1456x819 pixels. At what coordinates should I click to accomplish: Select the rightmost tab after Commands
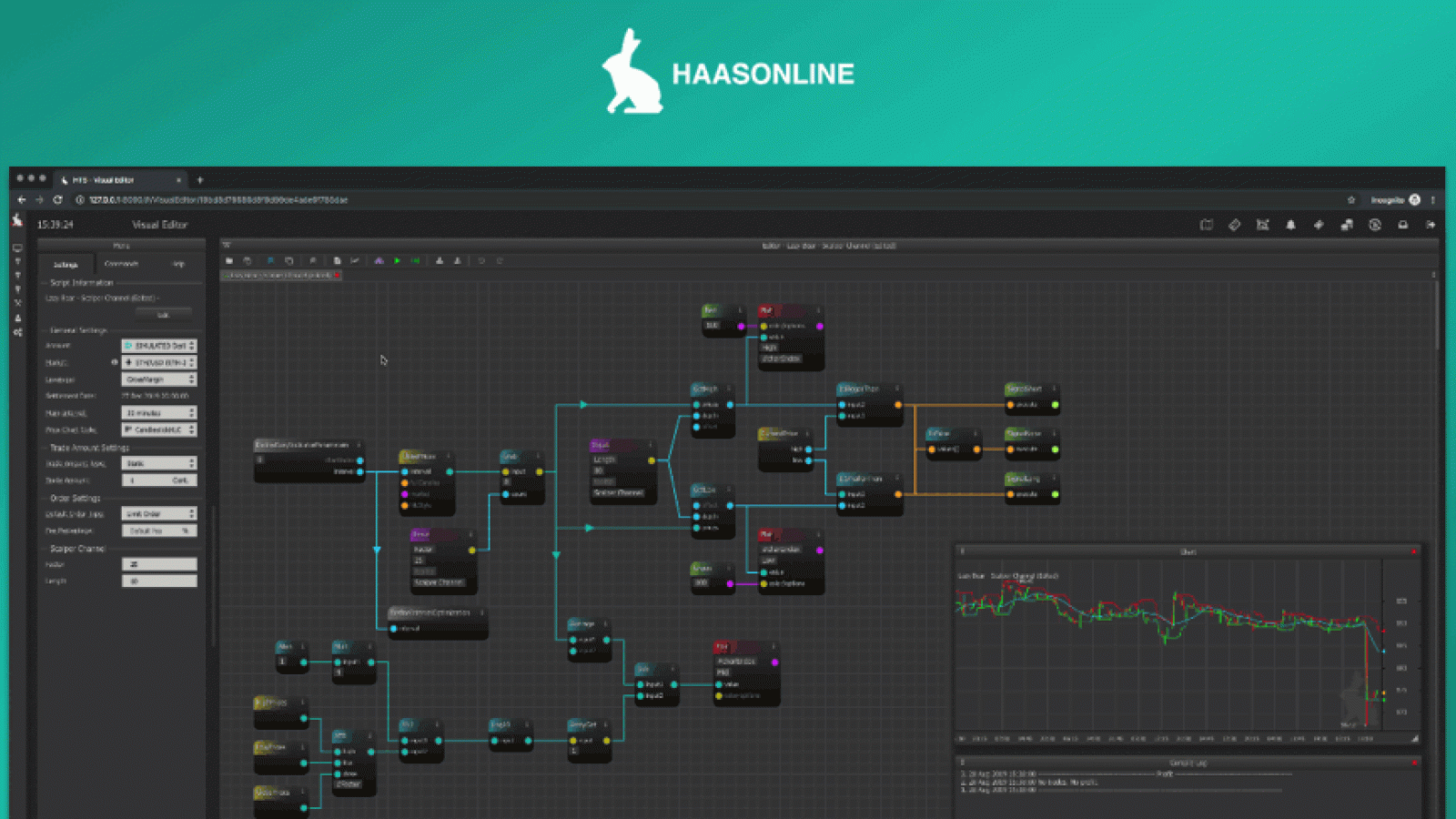[x=178, y=264]
